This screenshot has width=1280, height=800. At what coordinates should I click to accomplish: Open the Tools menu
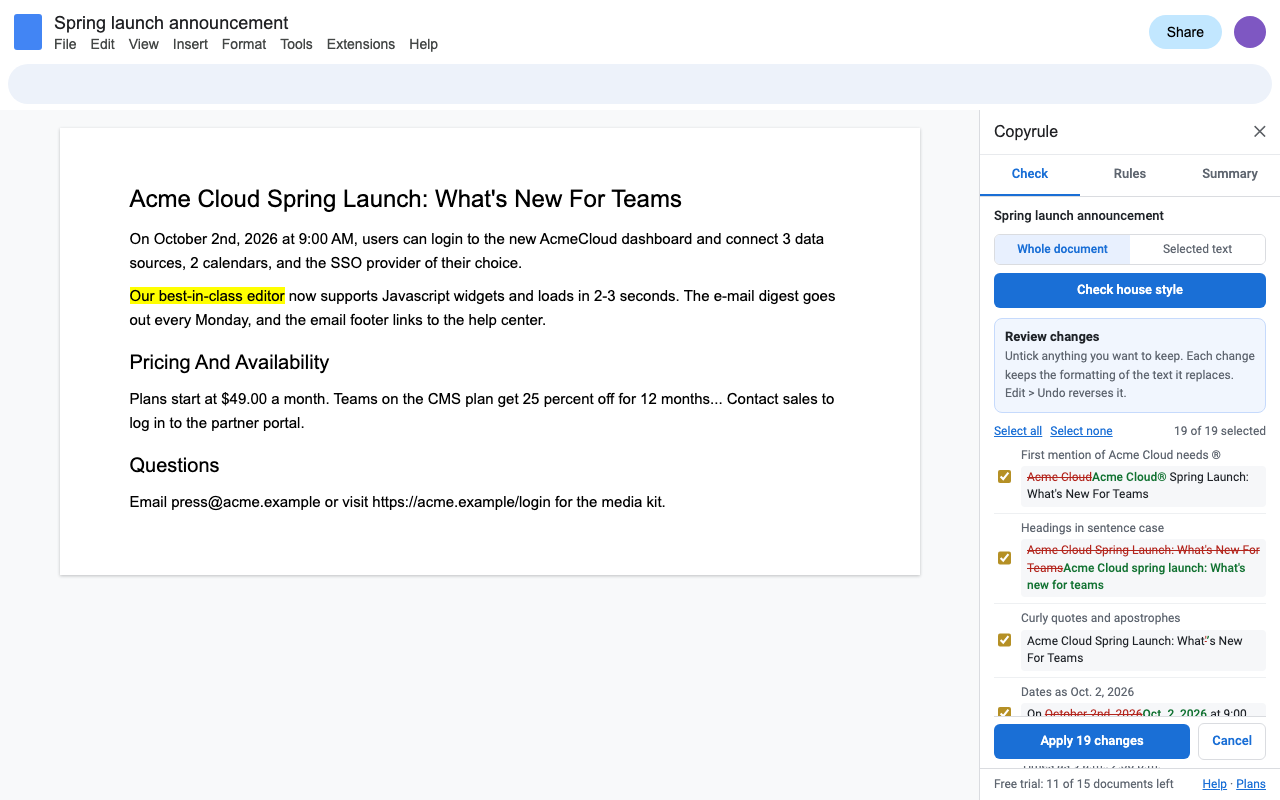pyautogui.click(x=296, y=44)
